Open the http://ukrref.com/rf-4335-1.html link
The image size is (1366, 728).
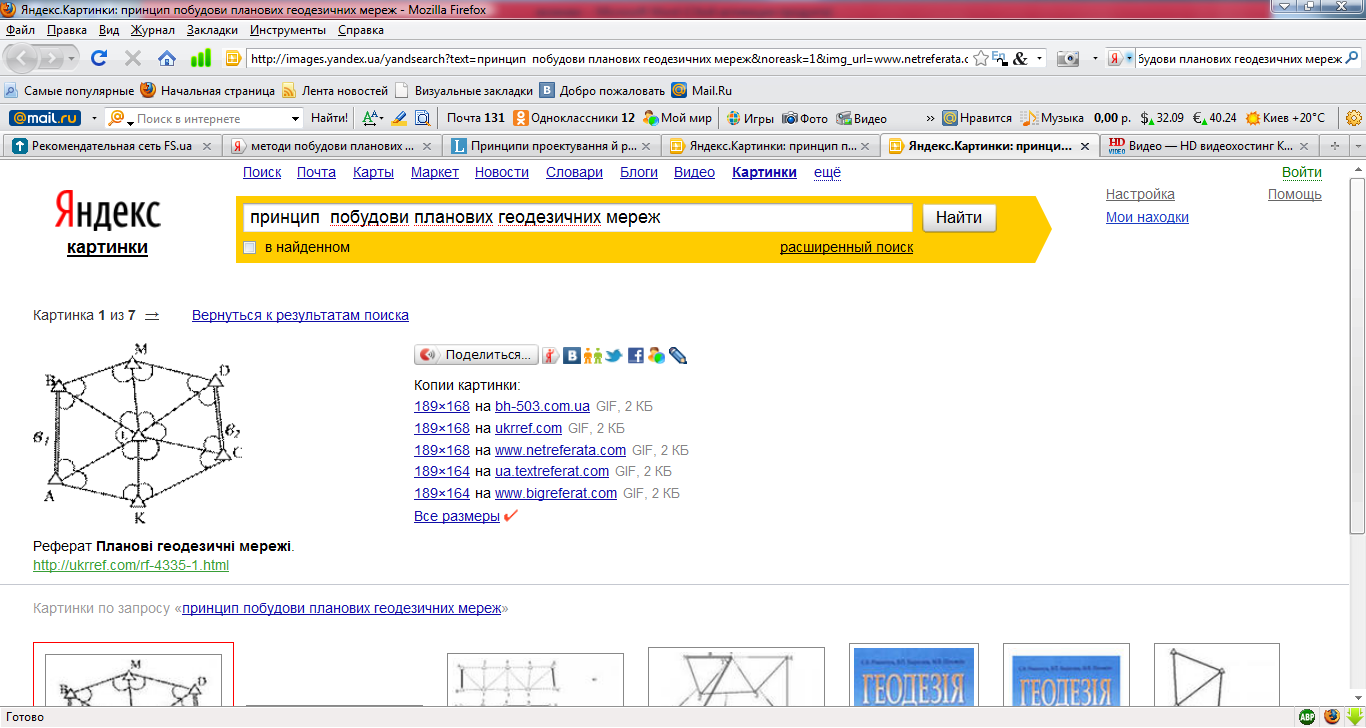coord(131,565)
